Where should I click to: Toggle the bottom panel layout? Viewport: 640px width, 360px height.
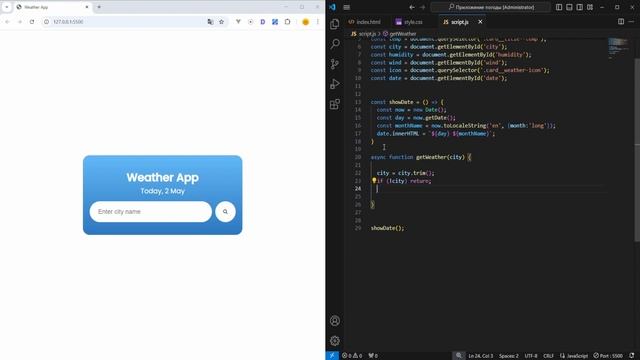(569, 7)
